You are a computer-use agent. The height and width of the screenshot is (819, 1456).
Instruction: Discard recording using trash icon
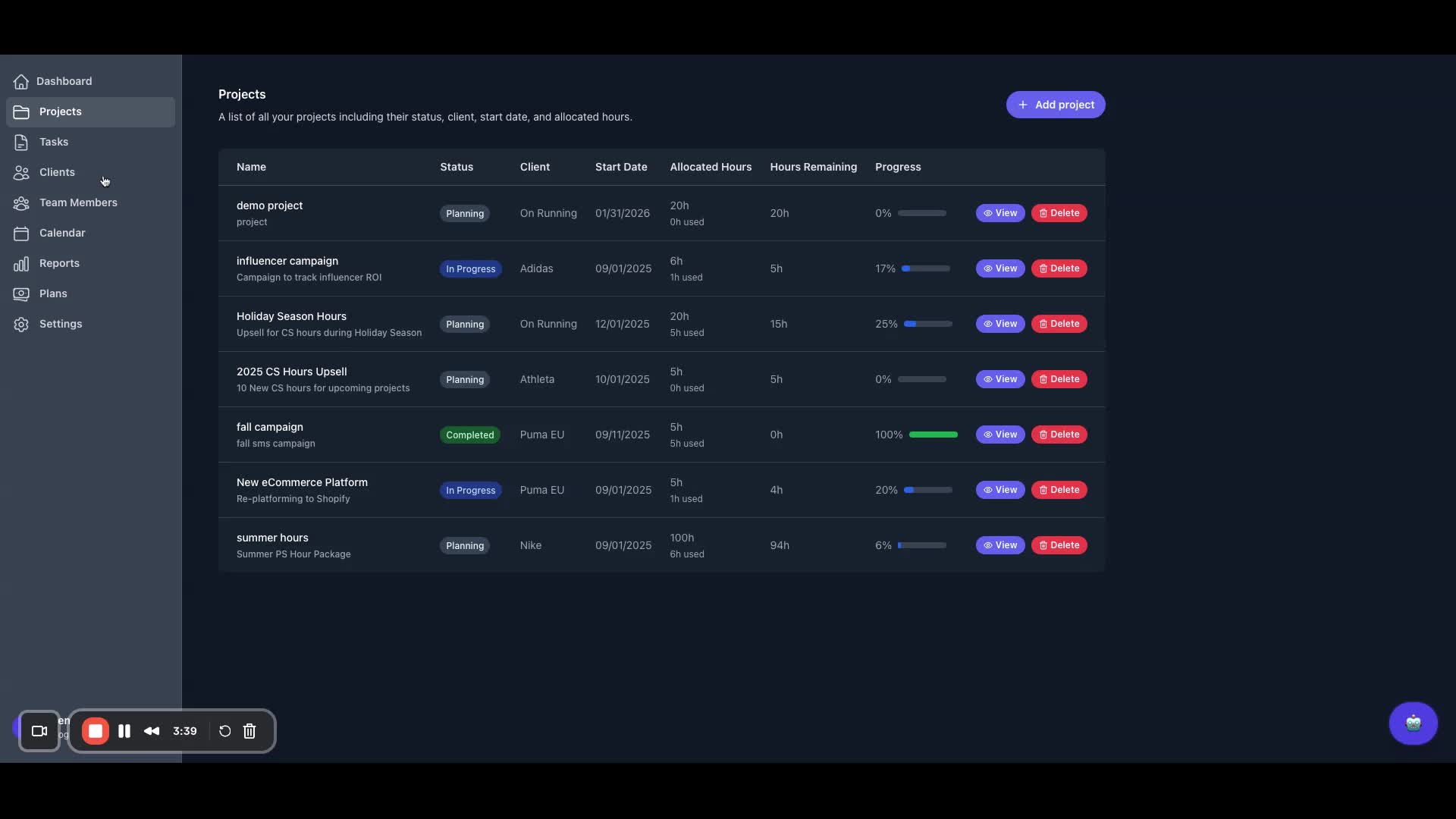pyautogui.click(x=249, y=731)
